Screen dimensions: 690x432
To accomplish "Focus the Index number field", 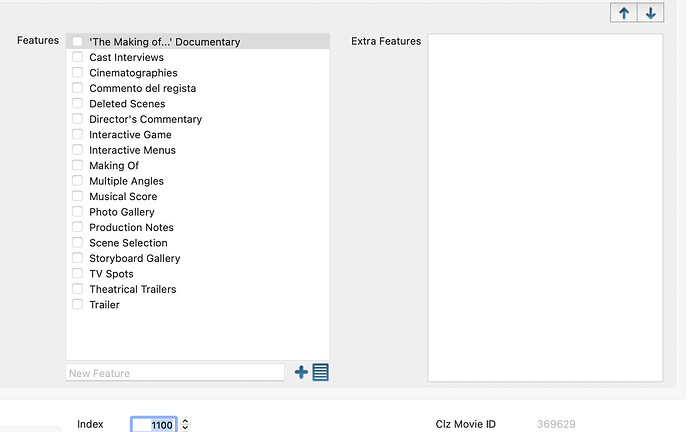I will (154, 425).
